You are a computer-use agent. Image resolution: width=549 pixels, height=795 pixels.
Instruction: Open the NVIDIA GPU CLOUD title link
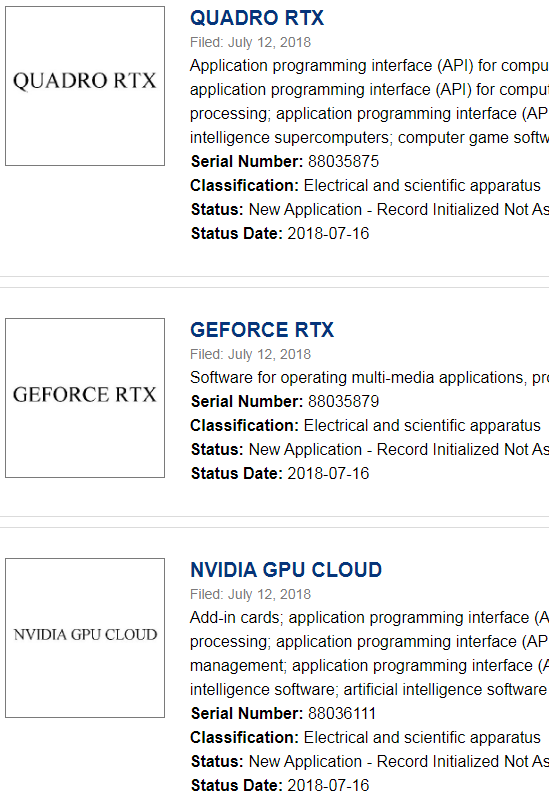tap(286, 570)
